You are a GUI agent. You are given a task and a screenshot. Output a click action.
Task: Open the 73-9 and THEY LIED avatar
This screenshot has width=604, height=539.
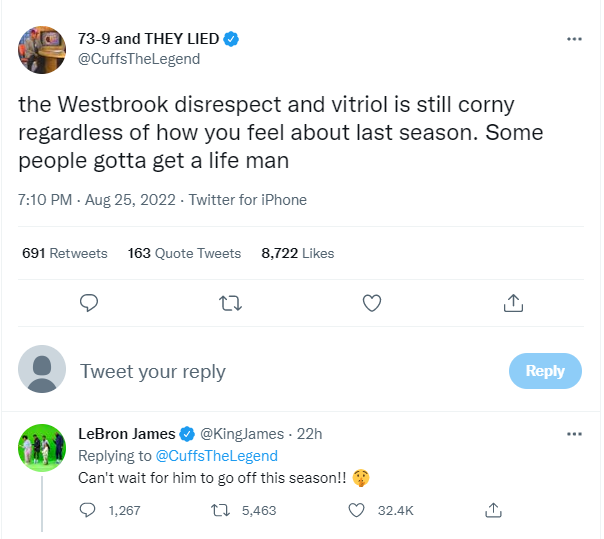pyautogui.click(x=43, y=47)
